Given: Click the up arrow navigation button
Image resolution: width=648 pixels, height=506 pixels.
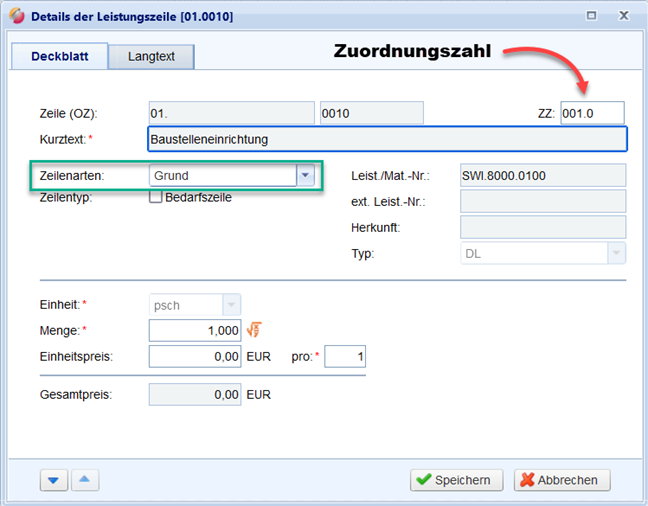Looking at the screenshot, I should (85, 480).
